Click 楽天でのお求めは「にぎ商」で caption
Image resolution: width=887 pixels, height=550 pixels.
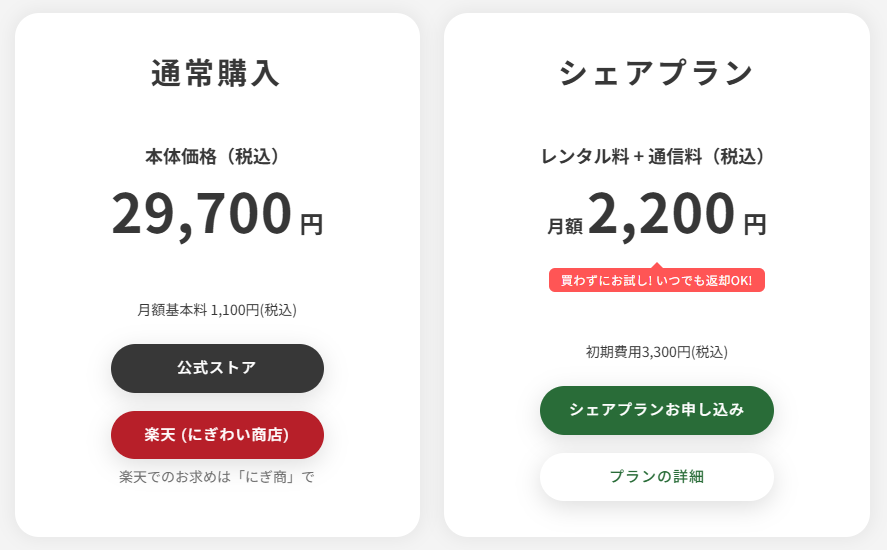[217, 477]
